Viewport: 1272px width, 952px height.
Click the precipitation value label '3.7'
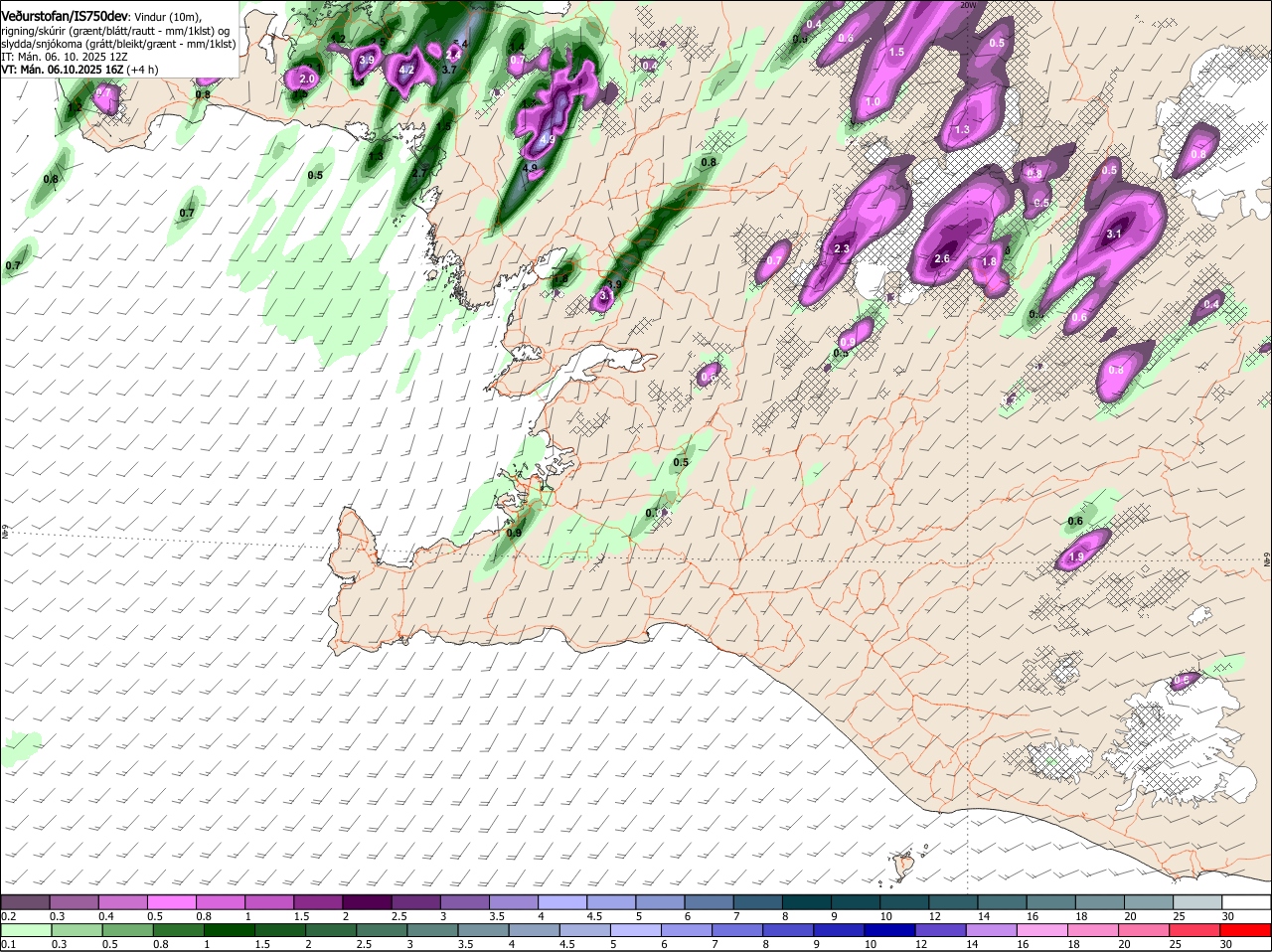click(x=449, y=70)
